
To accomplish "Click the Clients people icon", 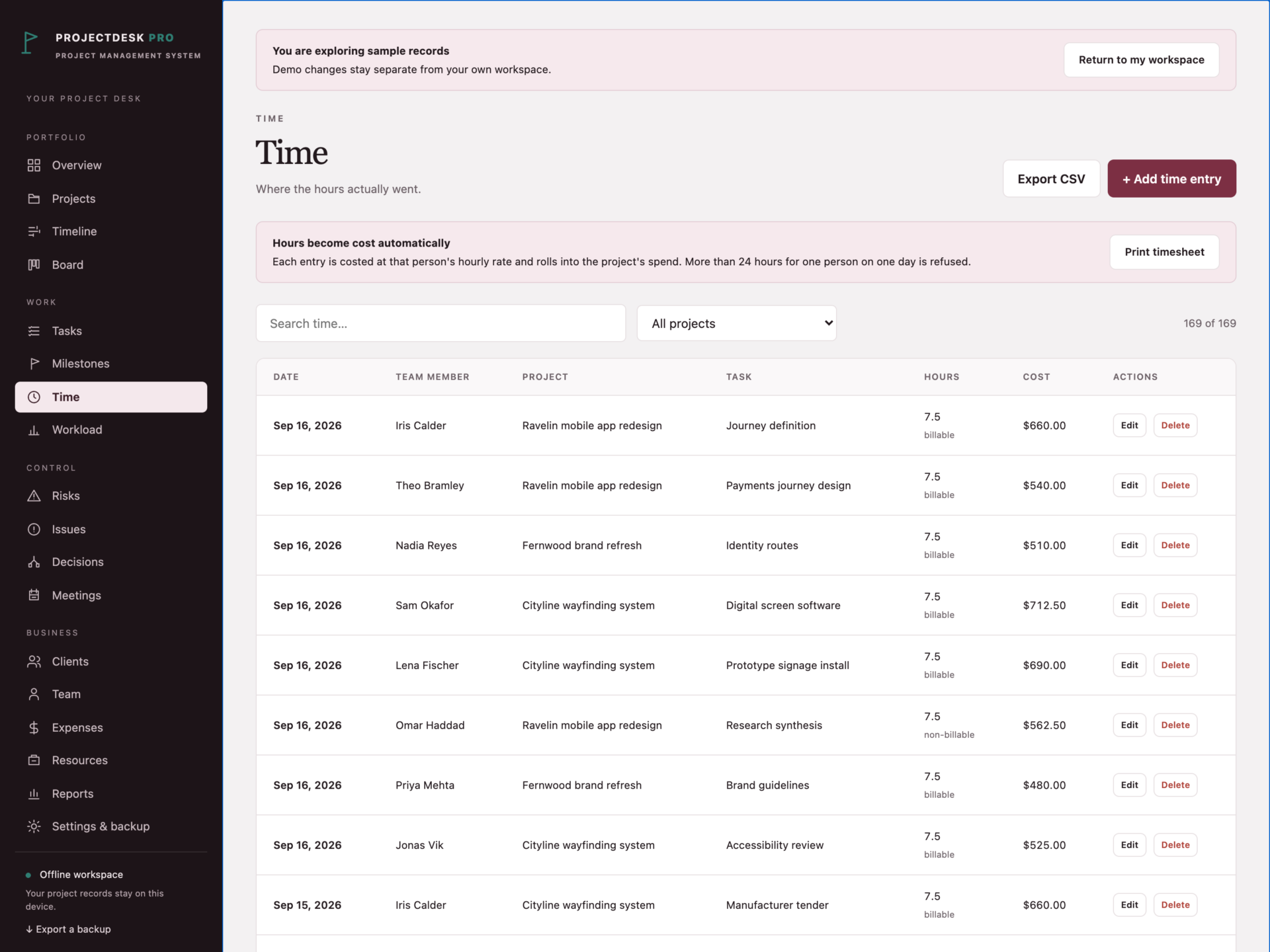I will tap(34, 662).
